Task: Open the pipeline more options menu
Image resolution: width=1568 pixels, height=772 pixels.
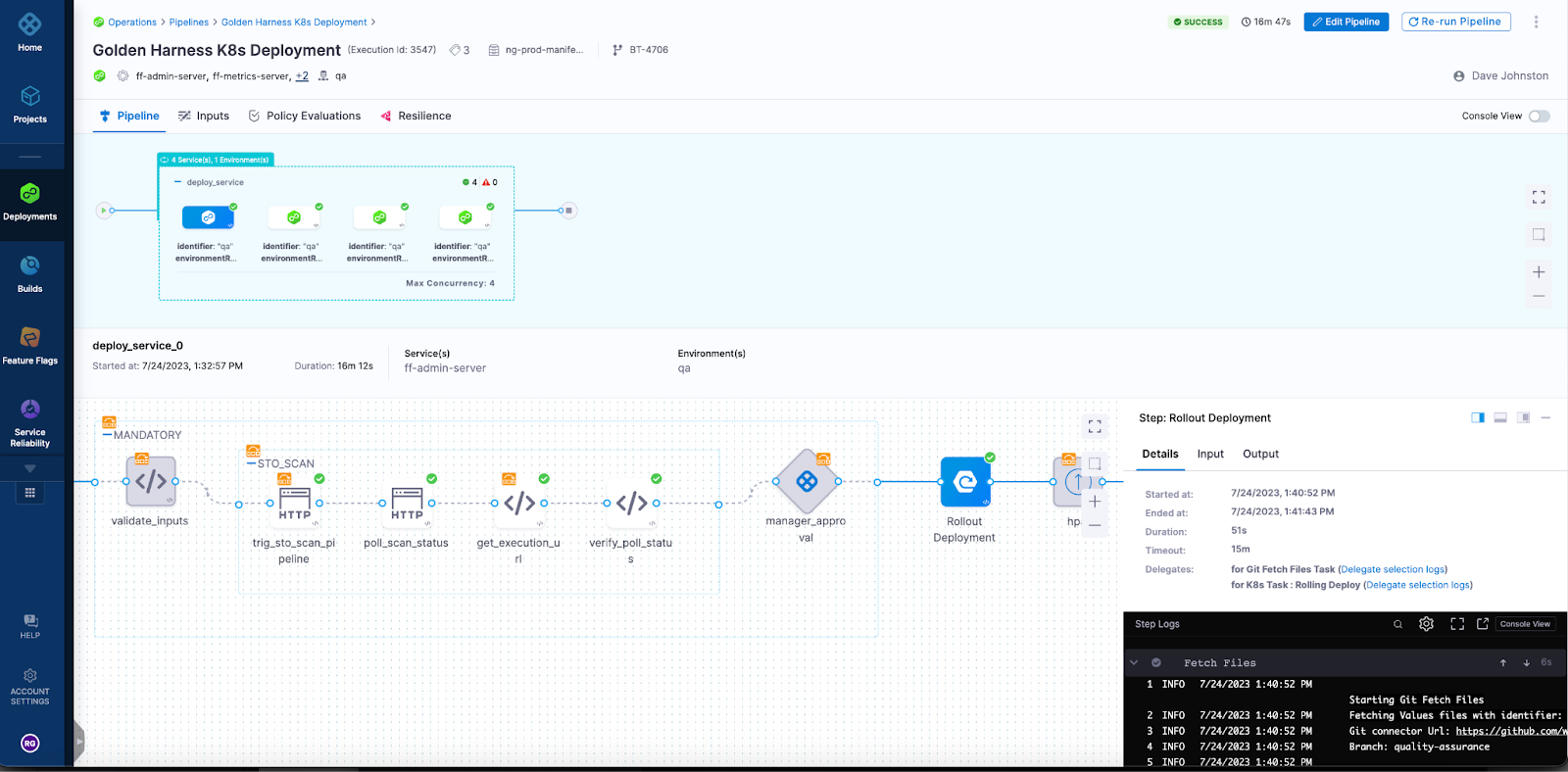Action: pyautogui.click(x=1536, y=22)
